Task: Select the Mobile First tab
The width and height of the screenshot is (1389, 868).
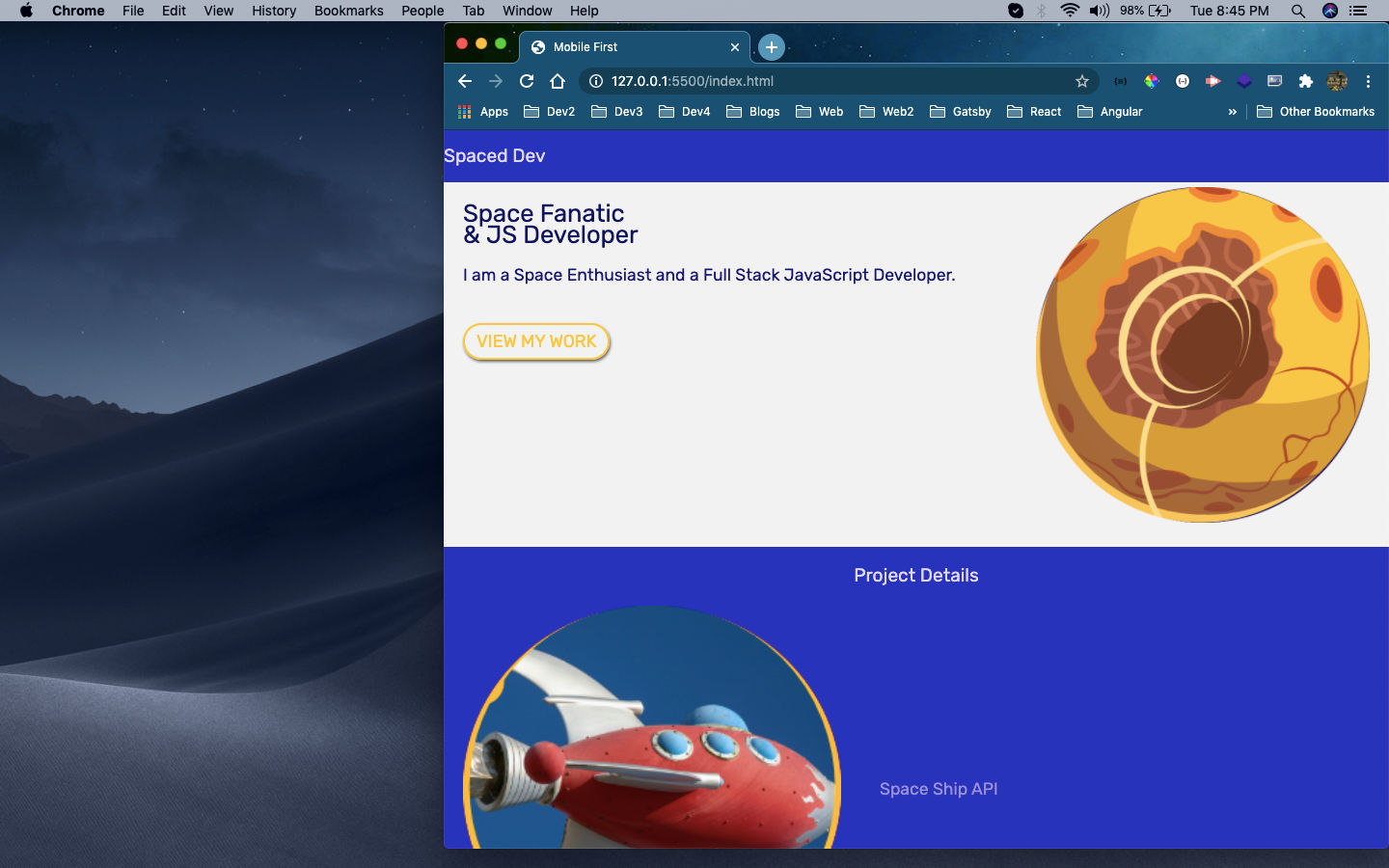Action: 634,46
